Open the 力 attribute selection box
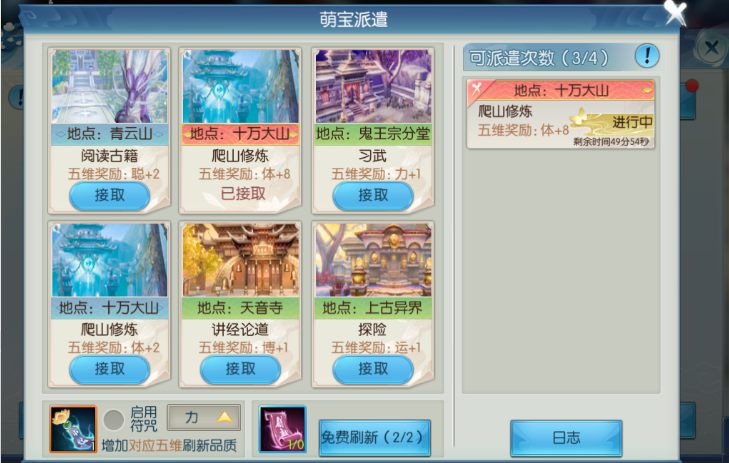 click(204, 417)
